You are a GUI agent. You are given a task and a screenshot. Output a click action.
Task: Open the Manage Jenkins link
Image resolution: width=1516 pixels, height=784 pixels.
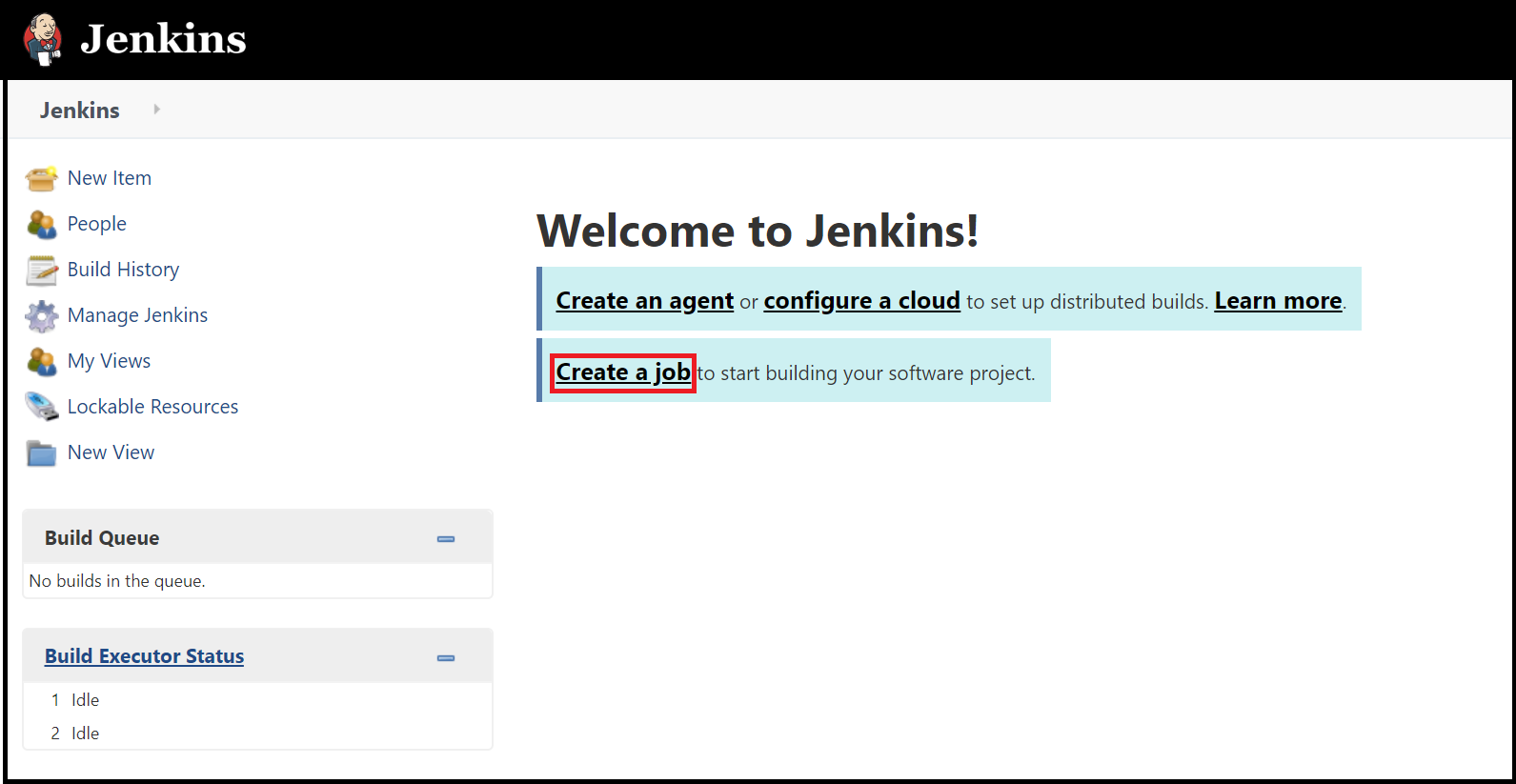(x=137, y=315)
